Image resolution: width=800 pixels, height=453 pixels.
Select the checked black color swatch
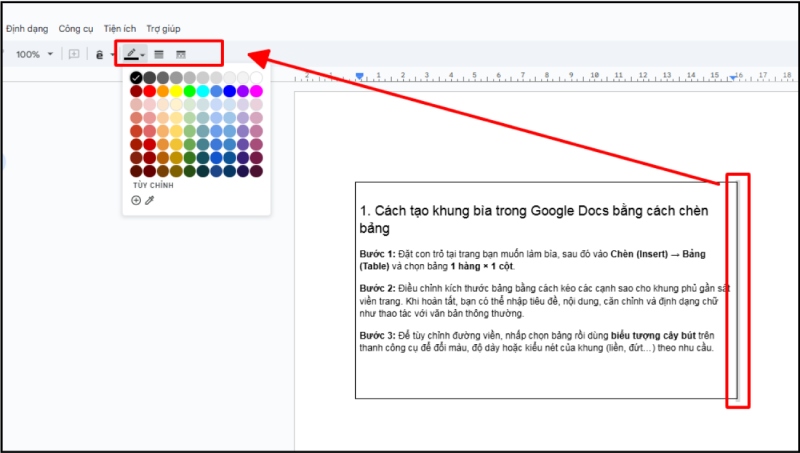pos(136,78)
